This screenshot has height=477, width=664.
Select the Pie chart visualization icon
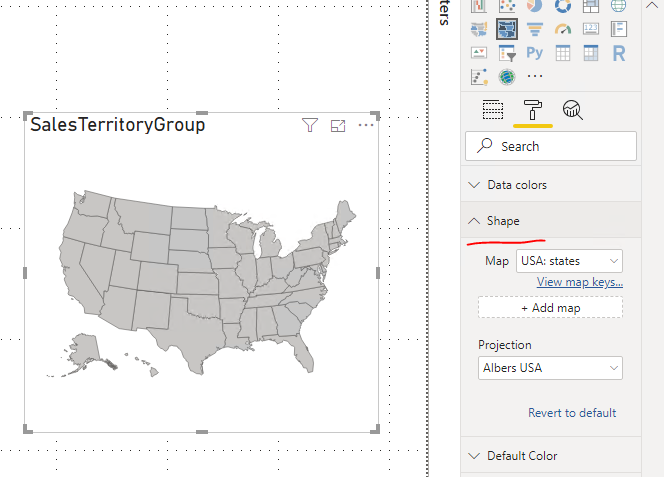point(535,6)
